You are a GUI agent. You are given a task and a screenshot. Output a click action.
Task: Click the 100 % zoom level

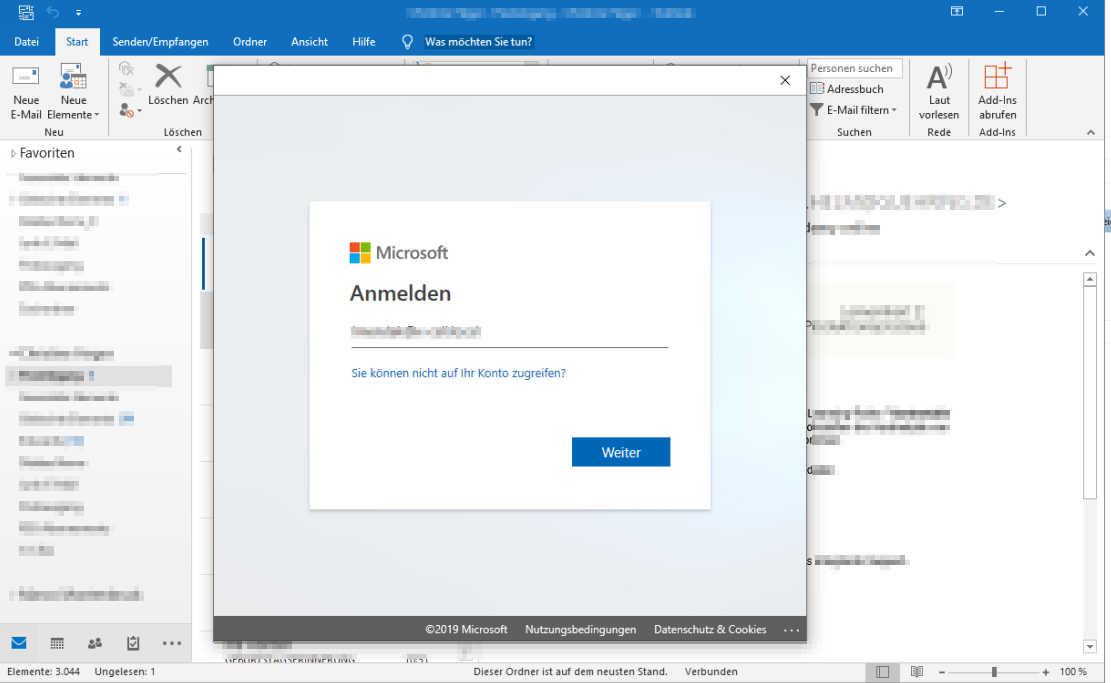pos(1073,672)
